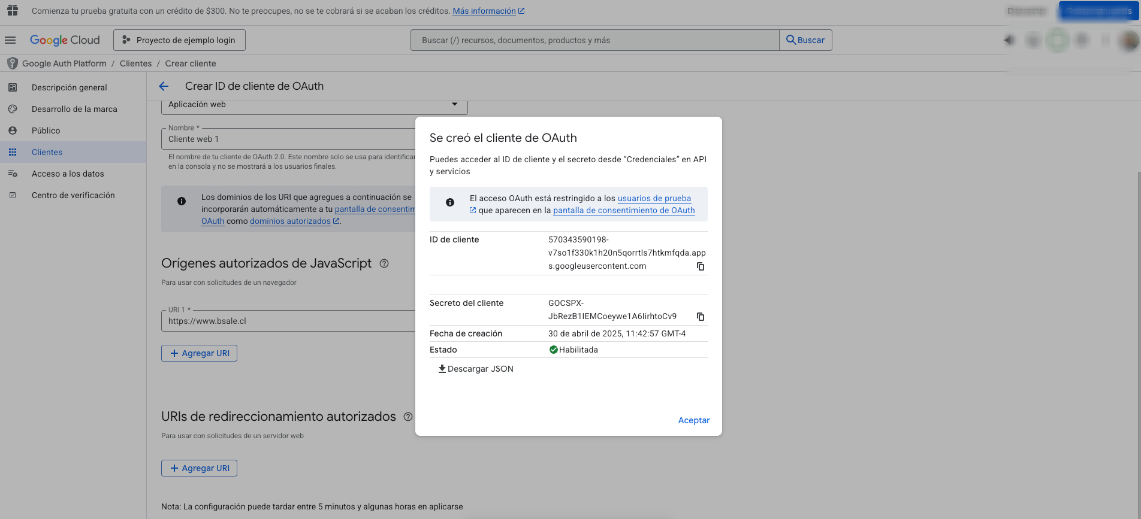The width and height of the screenshot is (1141, 519).
Task: Click the date 30 de abril de 2025
Action: point(617,333)
